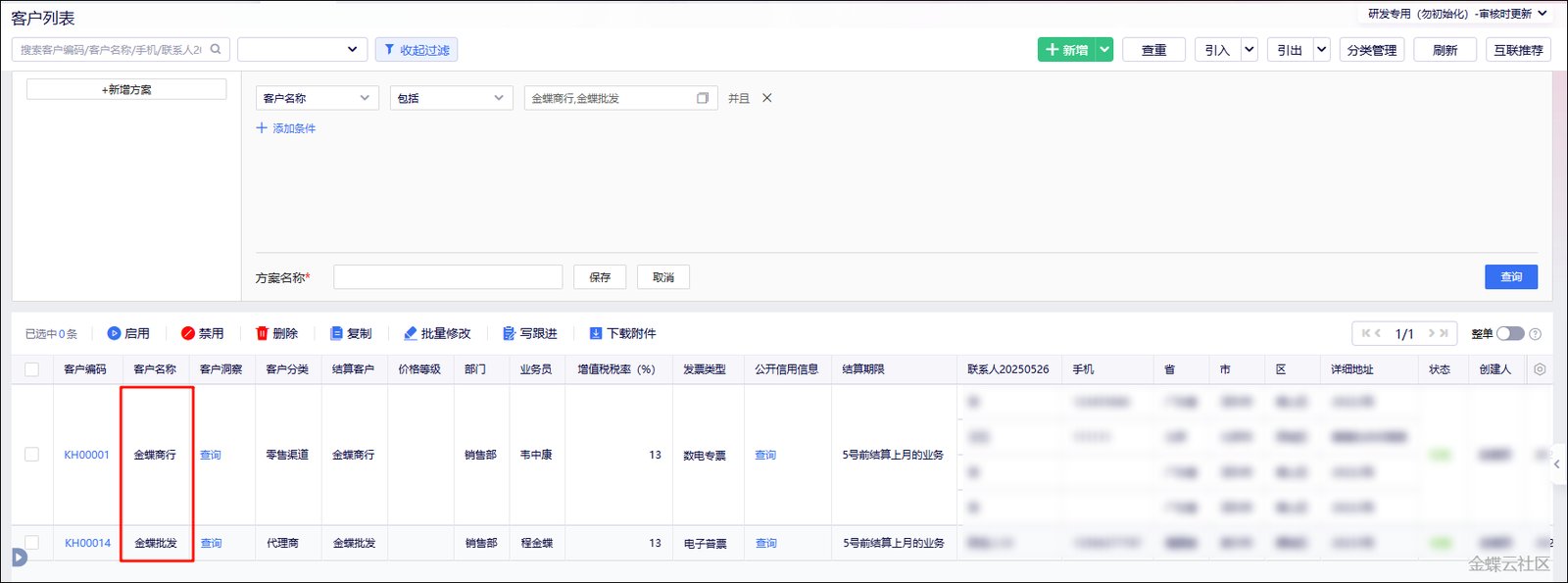Click the 引入 import button

coord(1217,50)
